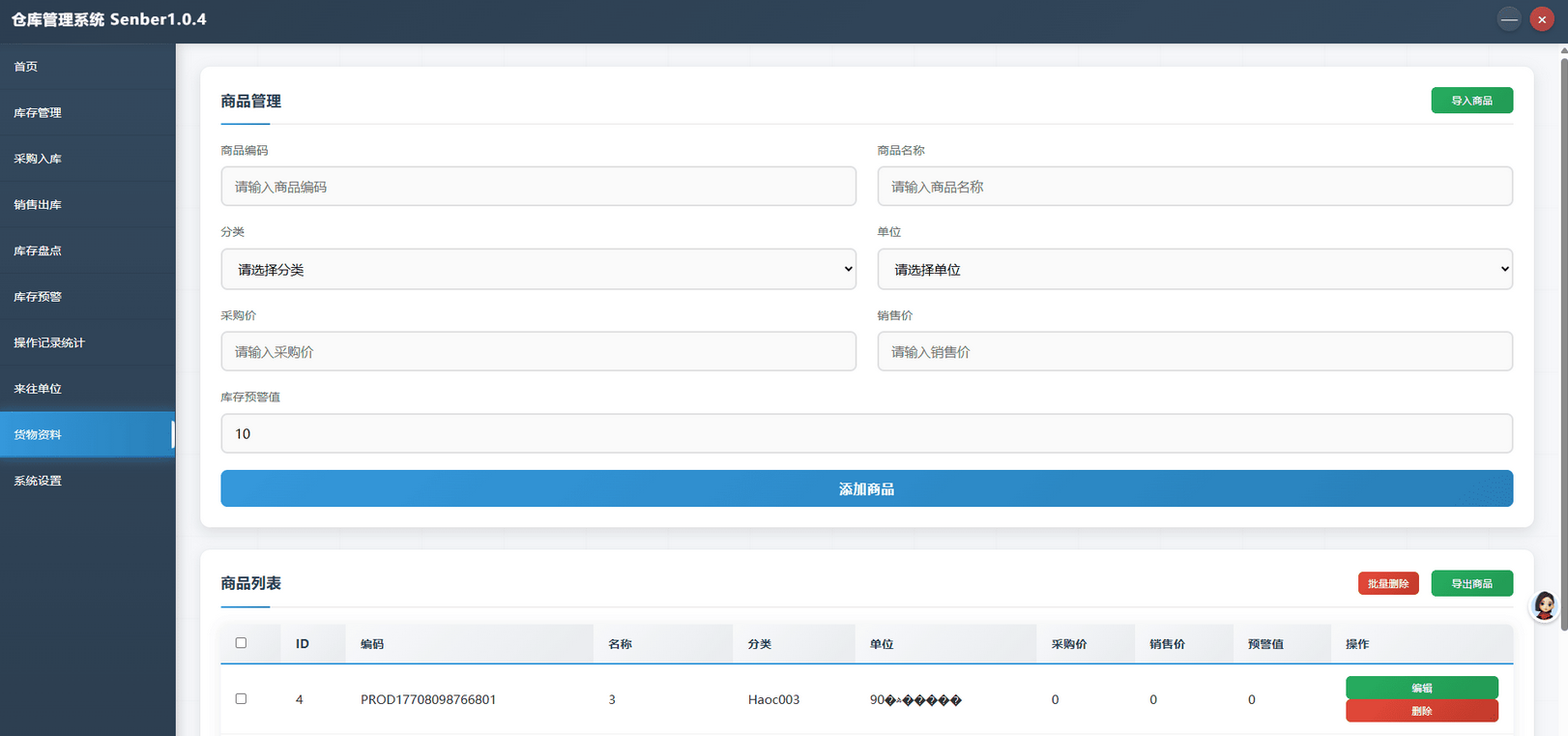
Task: Expand the 请选择单位 dropdown
Action: pos(1195,269)
